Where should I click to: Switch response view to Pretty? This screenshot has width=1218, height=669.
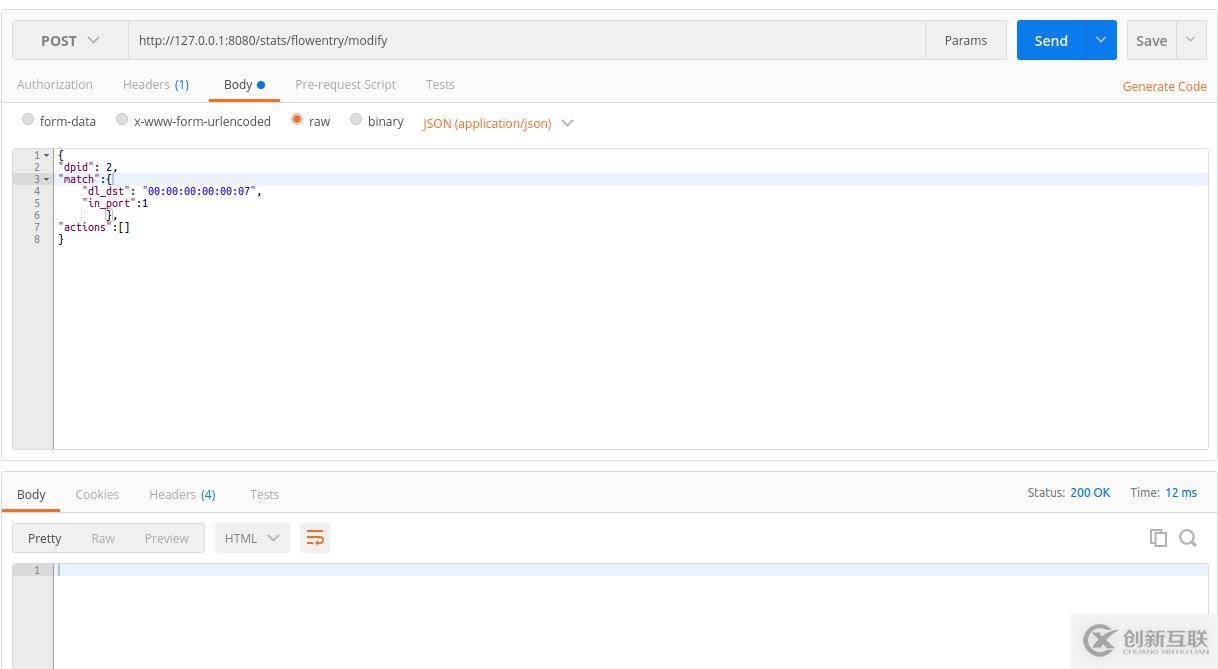44,538
